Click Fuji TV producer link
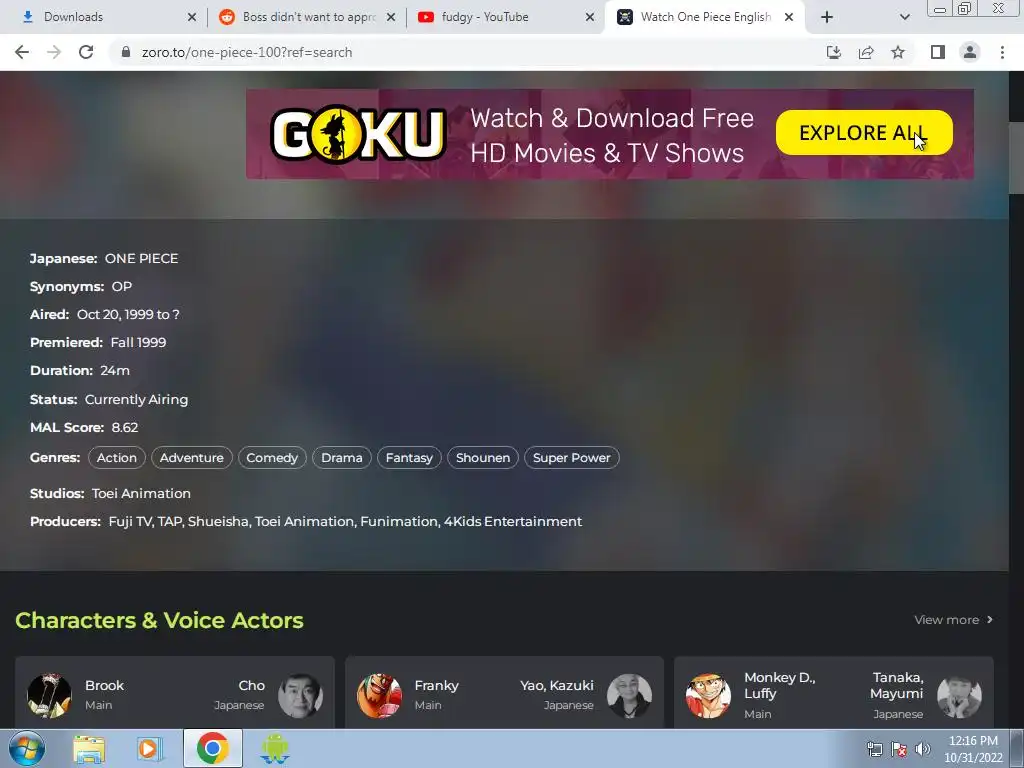1024x768 pixels. tap(130, 522)
